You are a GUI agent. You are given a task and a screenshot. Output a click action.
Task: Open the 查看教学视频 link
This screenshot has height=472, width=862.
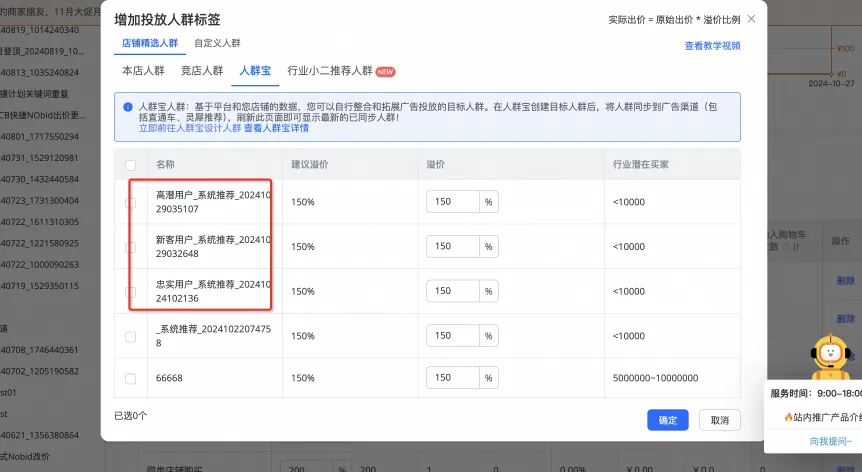pyautogui.click(x=712, y=46)
